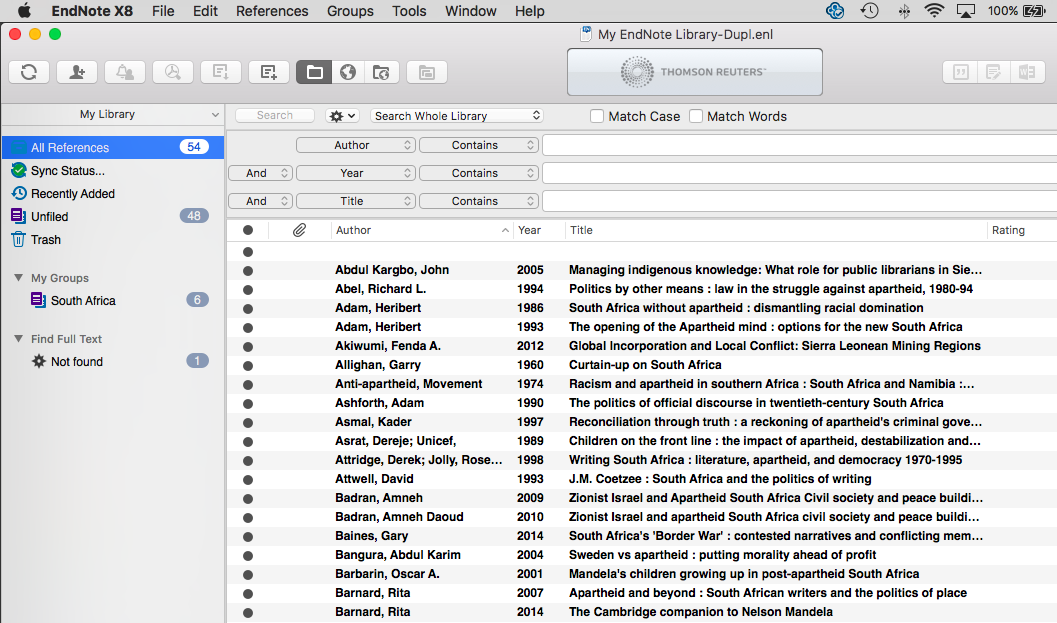Collapse the Find Full Text section
This screenshot has width=1057, height=623.
click(x=18, y=338)
